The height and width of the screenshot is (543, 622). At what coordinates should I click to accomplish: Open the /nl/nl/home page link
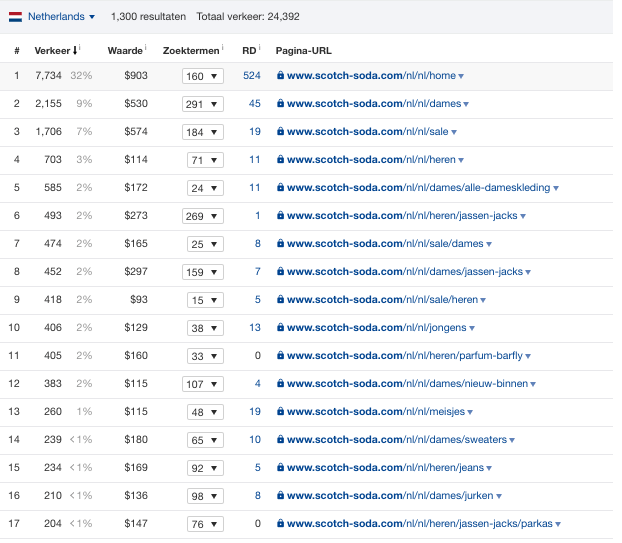tap(371, 75)
